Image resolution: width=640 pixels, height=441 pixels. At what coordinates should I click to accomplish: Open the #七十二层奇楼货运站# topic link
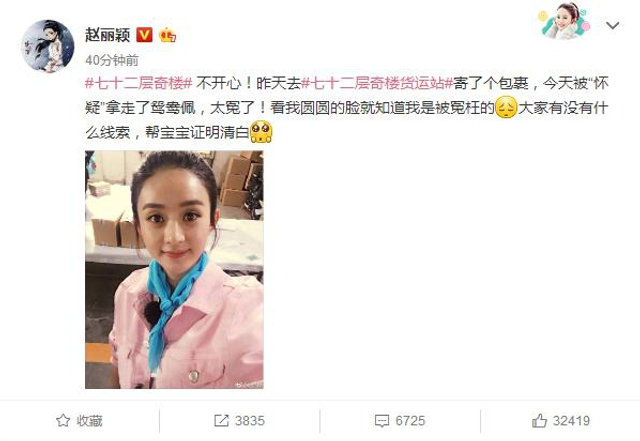click(x=377, y=83)
